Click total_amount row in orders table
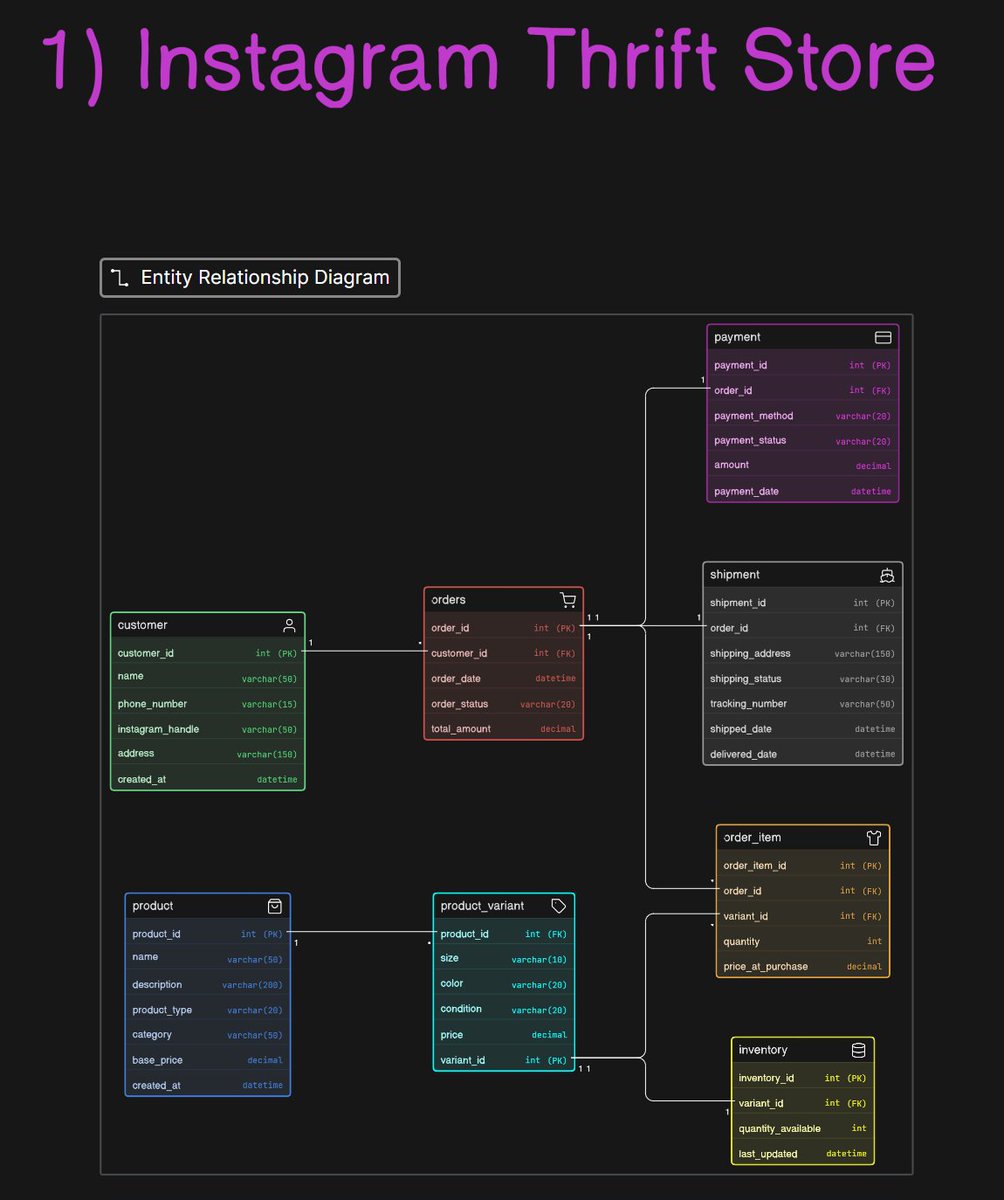 click(x=504, y=729)
